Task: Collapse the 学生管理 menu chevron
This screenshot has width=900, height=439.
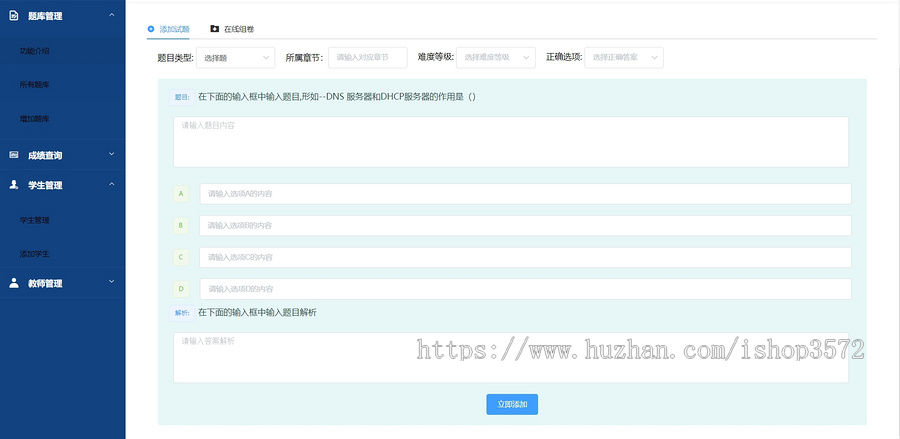Action: point(112,184)
